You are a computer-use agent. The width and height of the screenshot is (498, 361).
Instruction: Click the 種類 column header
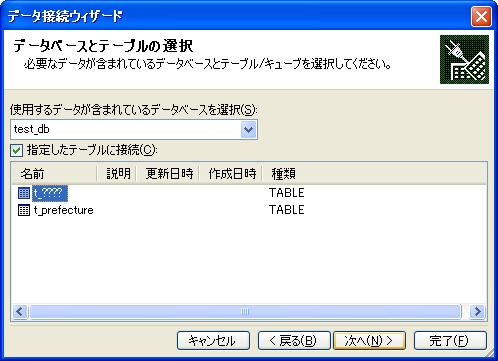click(x=283, y=174)
